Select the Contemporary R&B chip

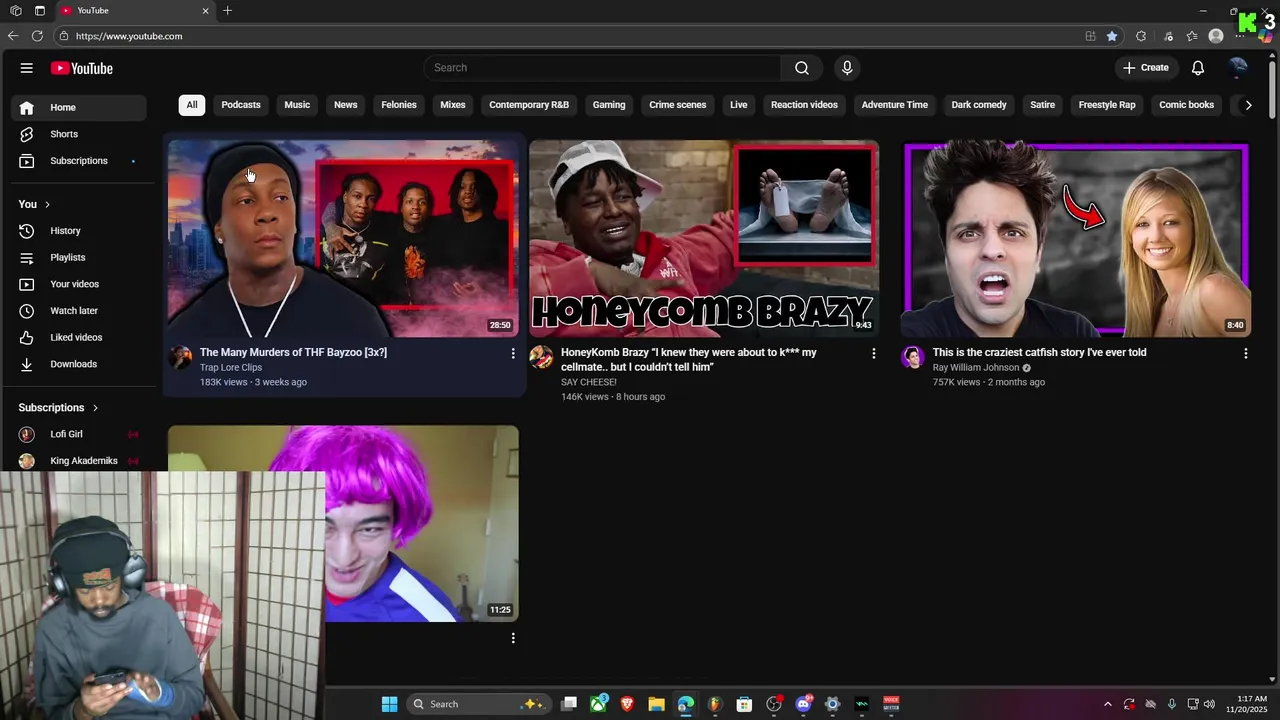coord(529,105)
